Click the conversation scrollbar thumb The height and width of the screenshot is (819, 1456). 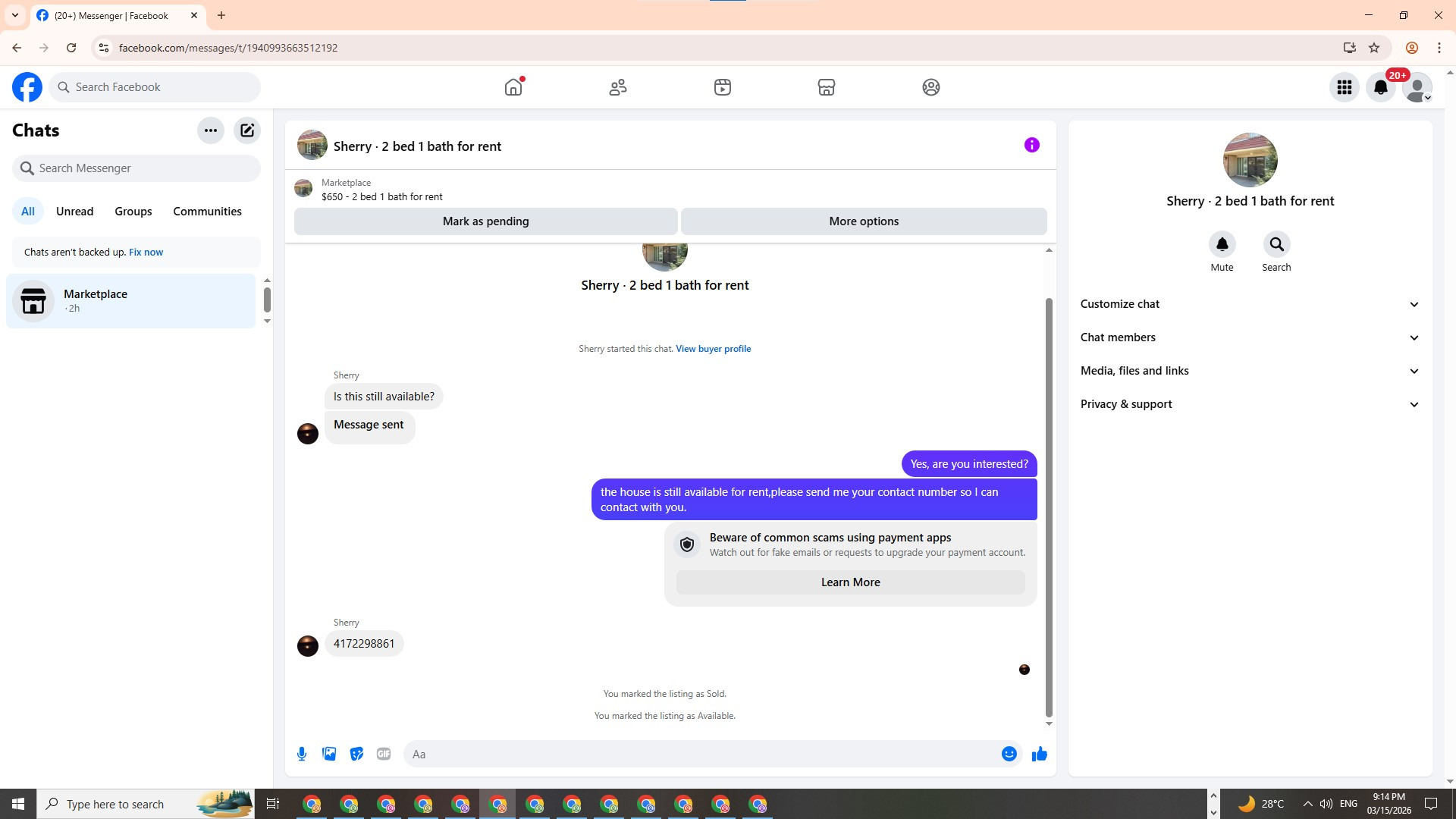(x=1050, y=507)
